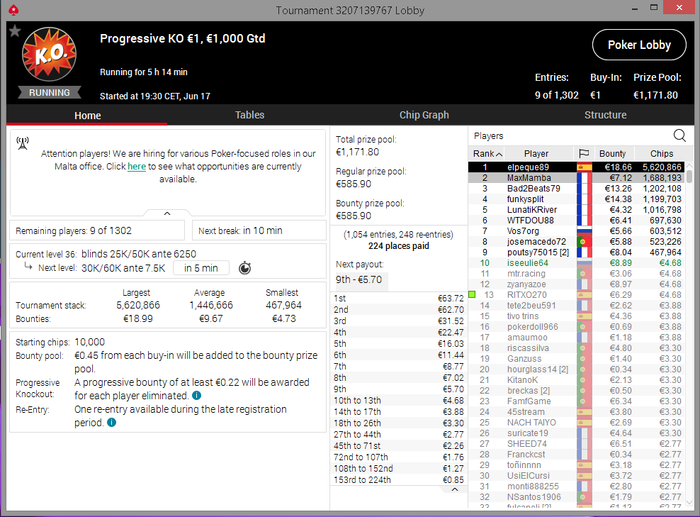Click 'Next break: in 10 min' box
This screenshot has width=700, height=517.
pyautogui.click(x=259, y=231)
